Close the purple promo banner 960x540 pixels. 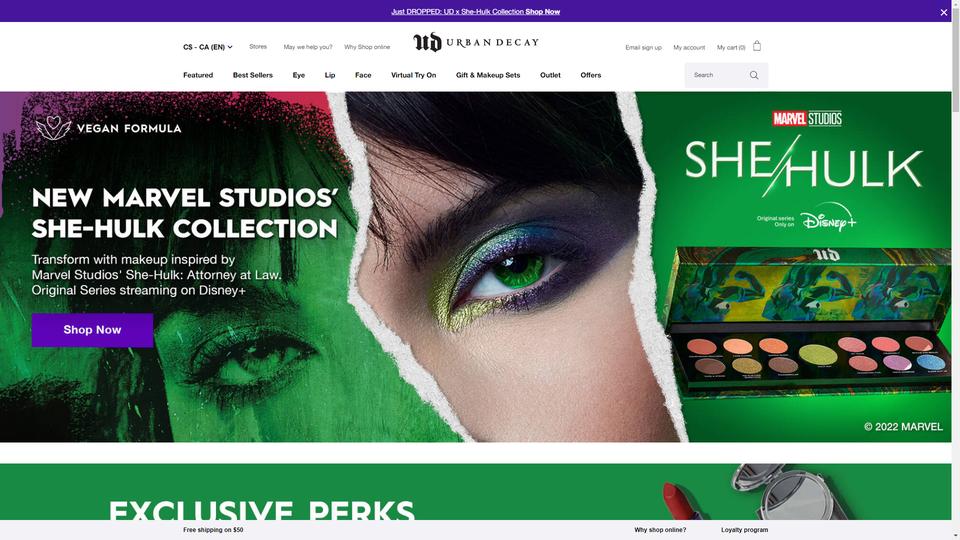pyautogui.click(x=943, y=12)
